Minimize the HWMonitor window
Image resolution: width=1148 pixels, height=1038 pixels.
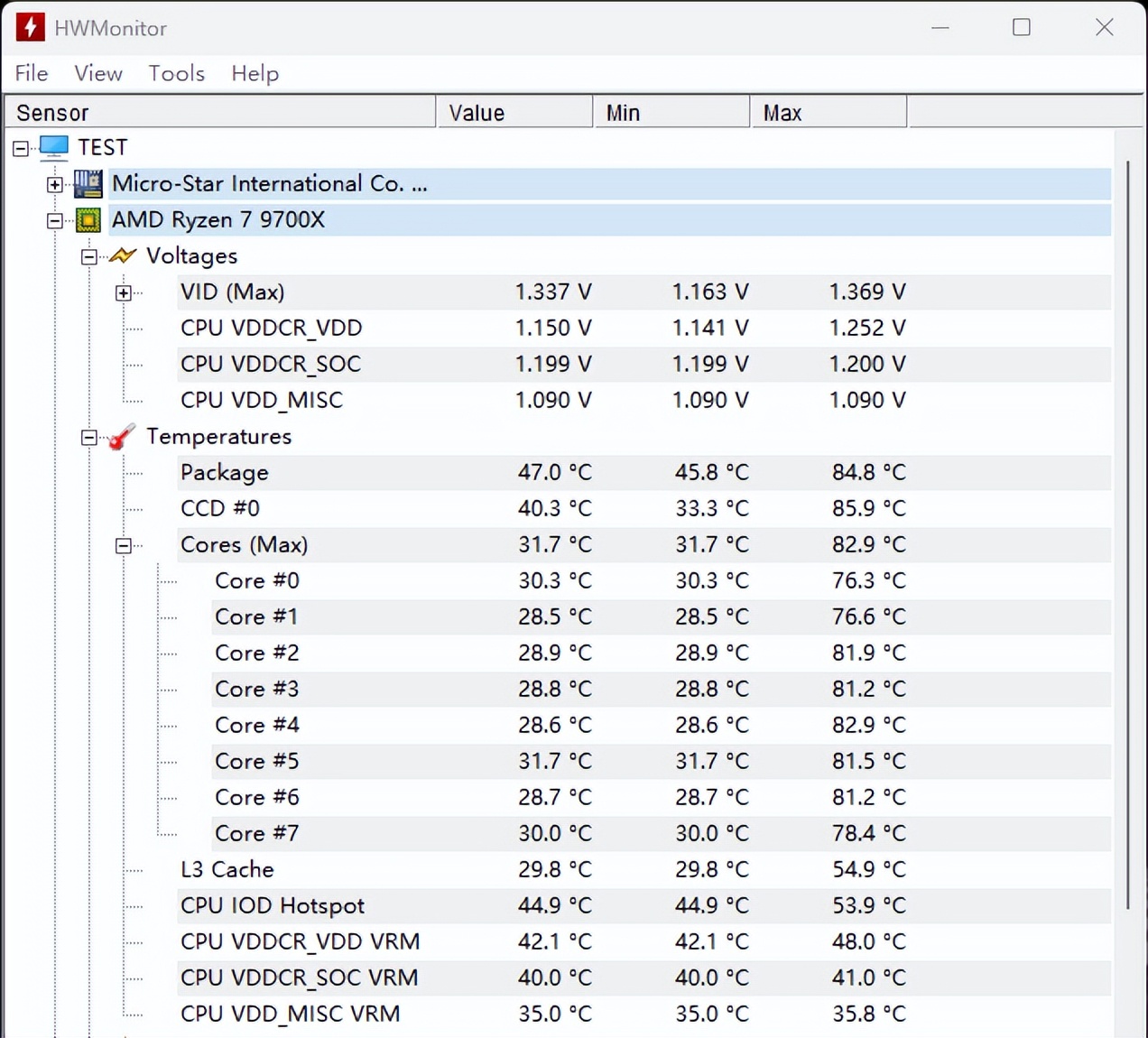click(x=940, y=27)
